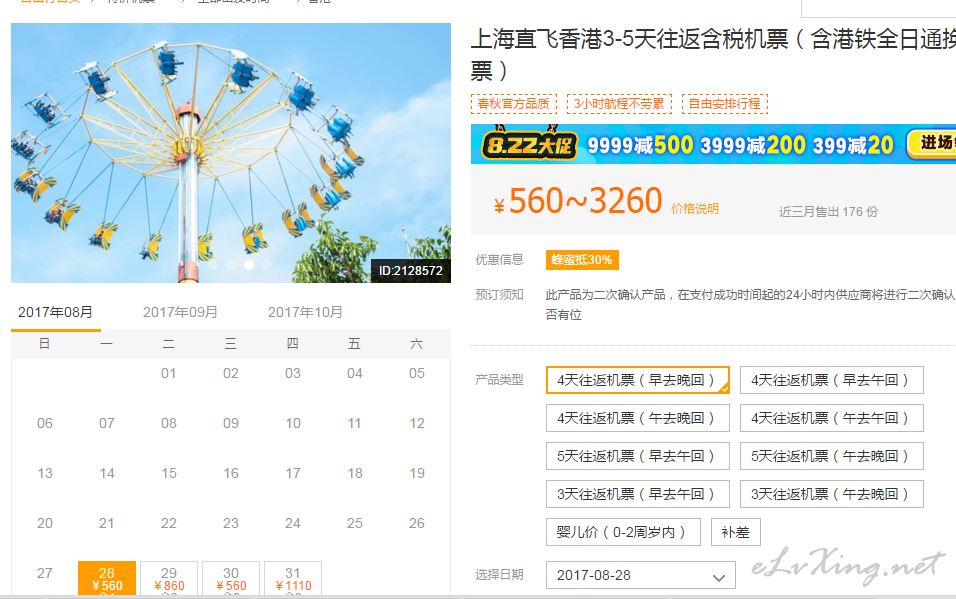Screen dimensions: 956x599
Task: Select the 补差 product option
Action: coord(735,532)
